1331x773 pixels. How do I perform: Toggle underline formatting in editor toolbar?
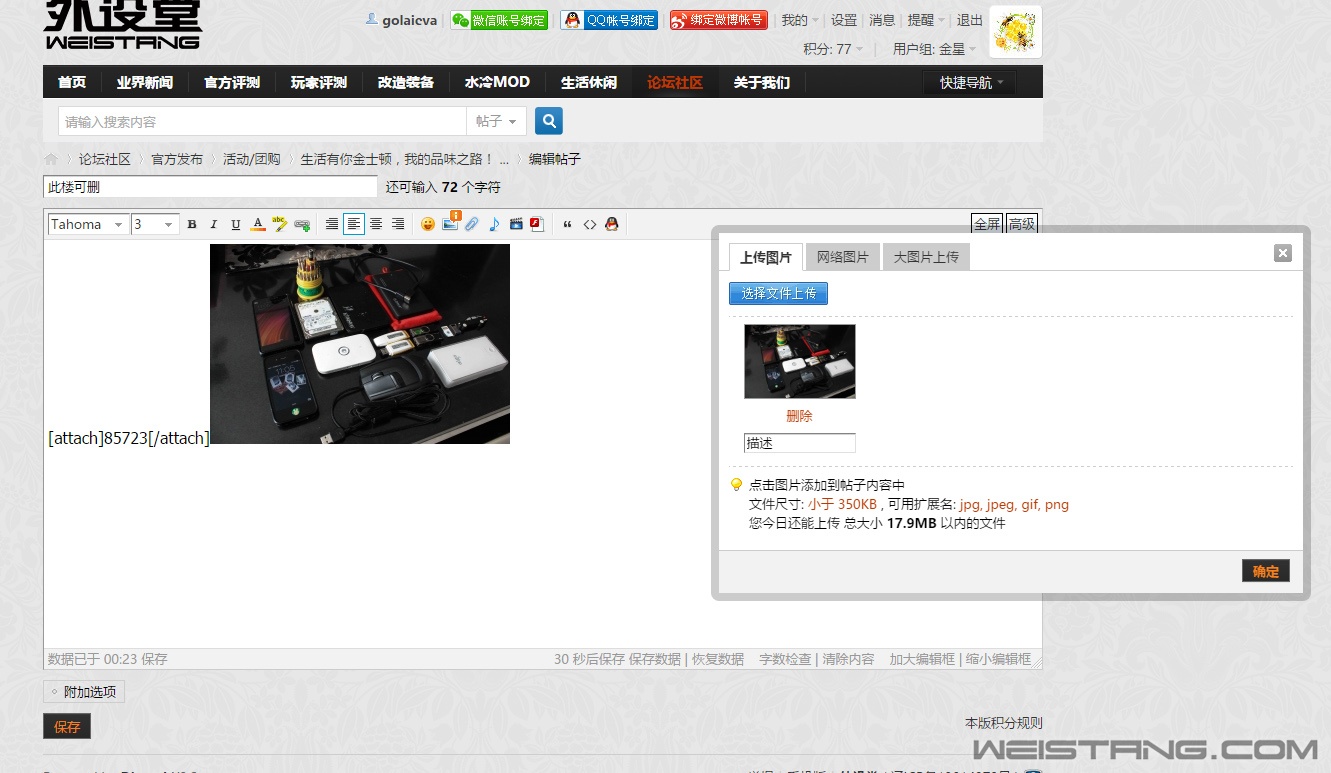236,224
